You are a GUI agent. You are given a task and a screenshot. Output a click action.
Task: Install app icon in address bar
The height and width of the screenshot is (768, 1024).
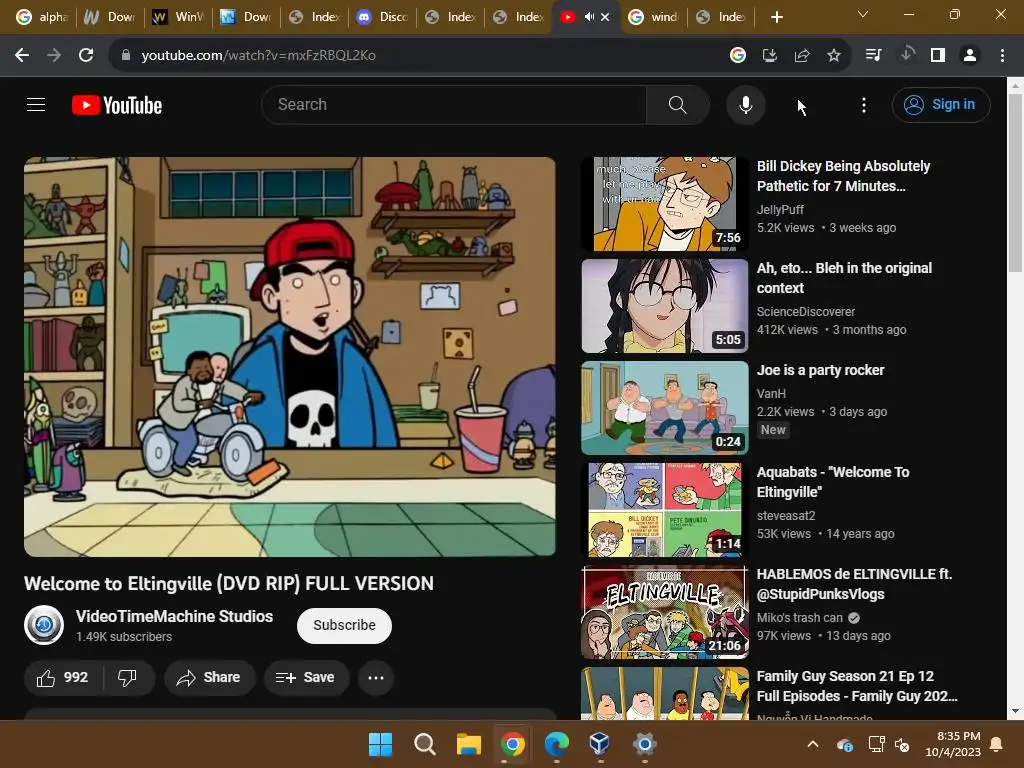click(x=770, y=56)
